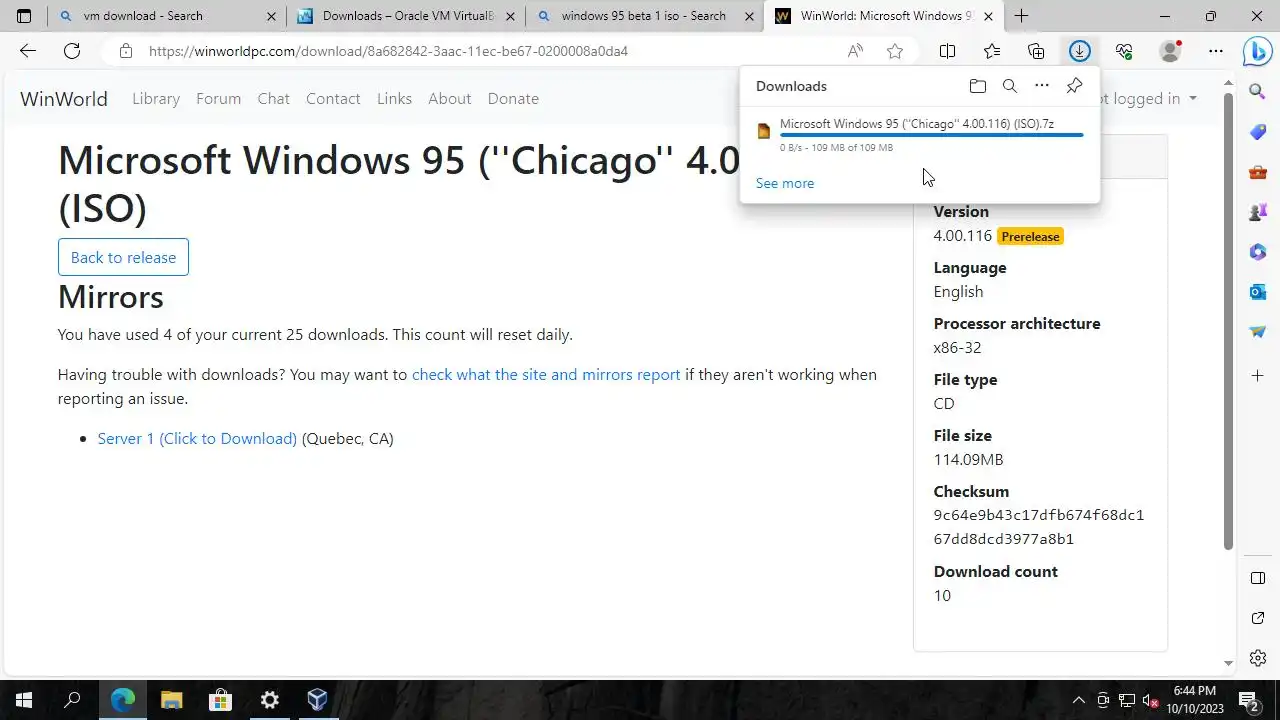Screen dimensions: 1280x720
Task: Open sidebar Shopping tag icon
Action: coord(1258,132)
